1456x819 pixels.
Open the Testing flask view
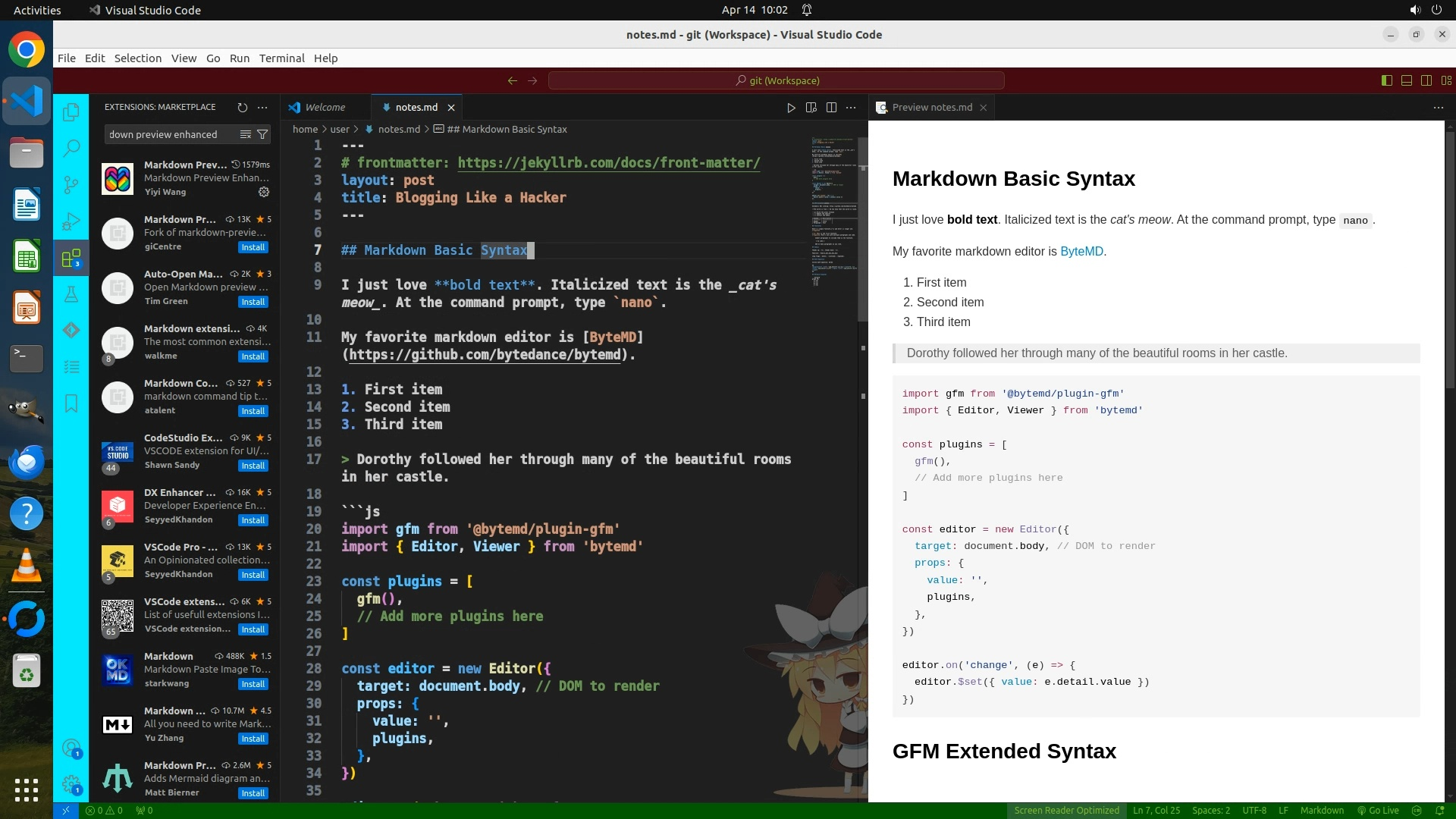[x=71, y=294]
